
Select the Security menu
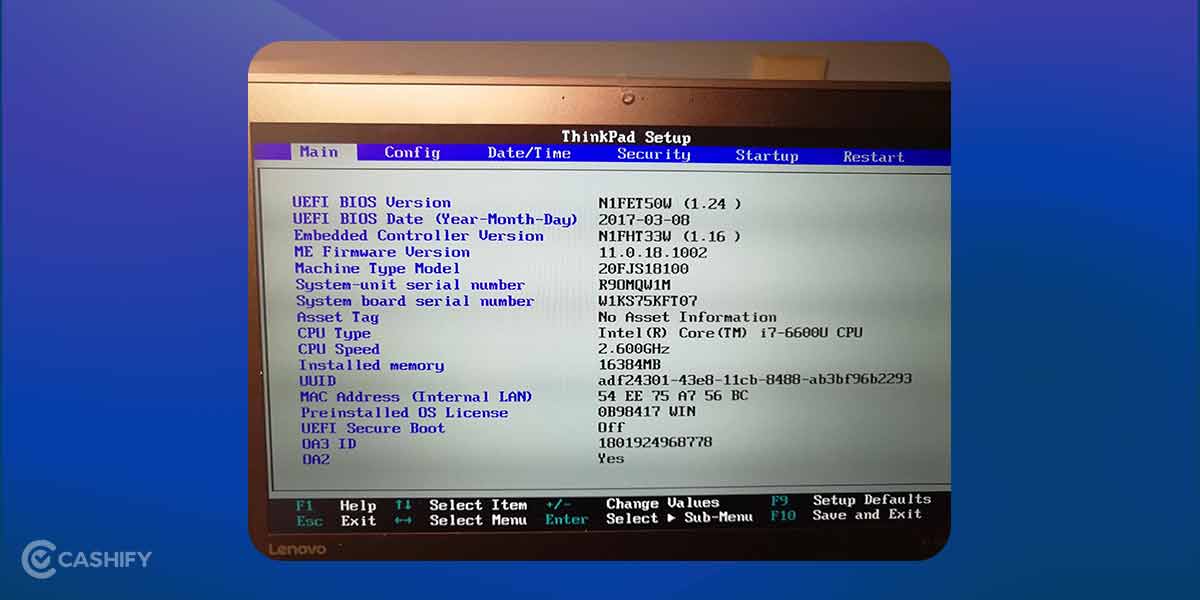coord(655,153)
